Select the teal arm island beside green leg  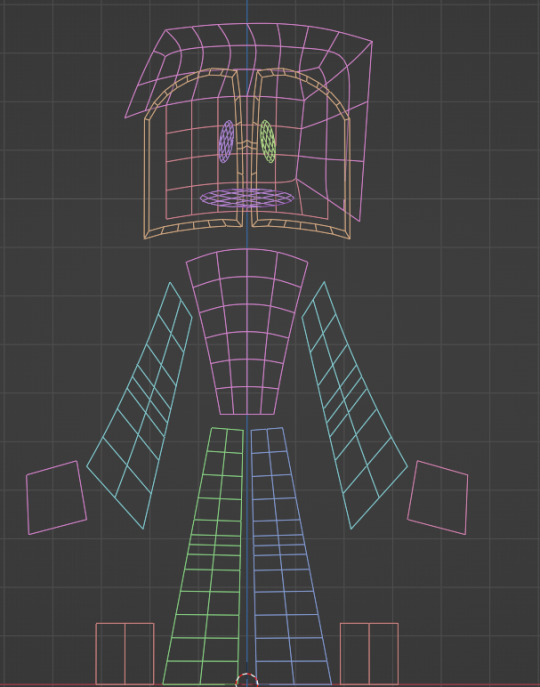click(139, 405)
